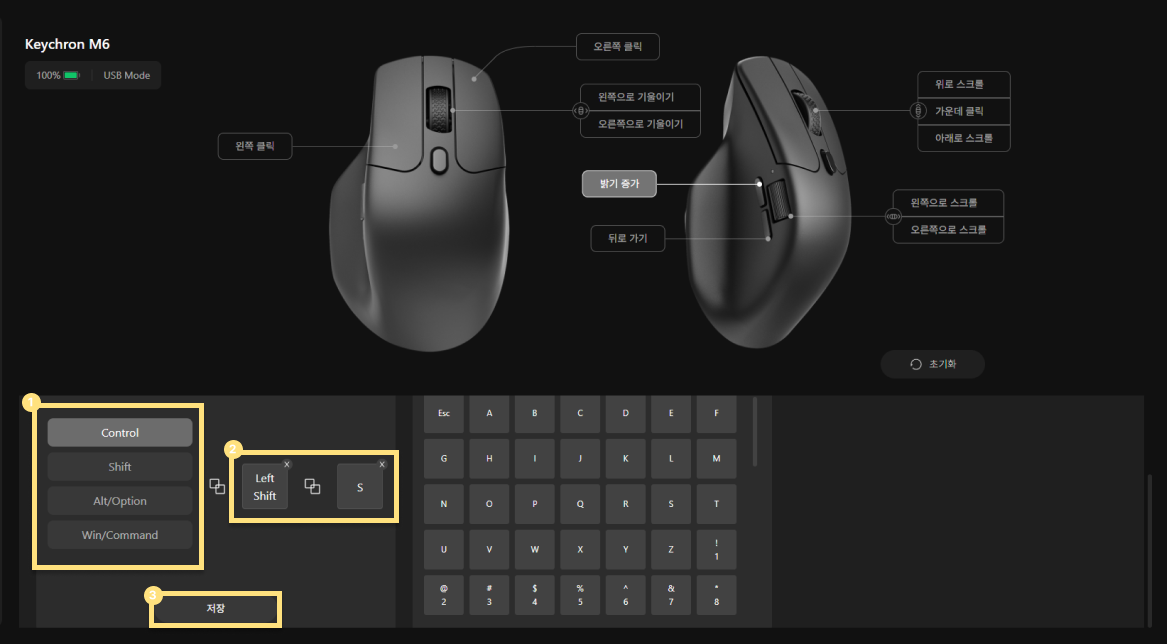Click combine icon between Left Shift and S

tap(313, 486)
